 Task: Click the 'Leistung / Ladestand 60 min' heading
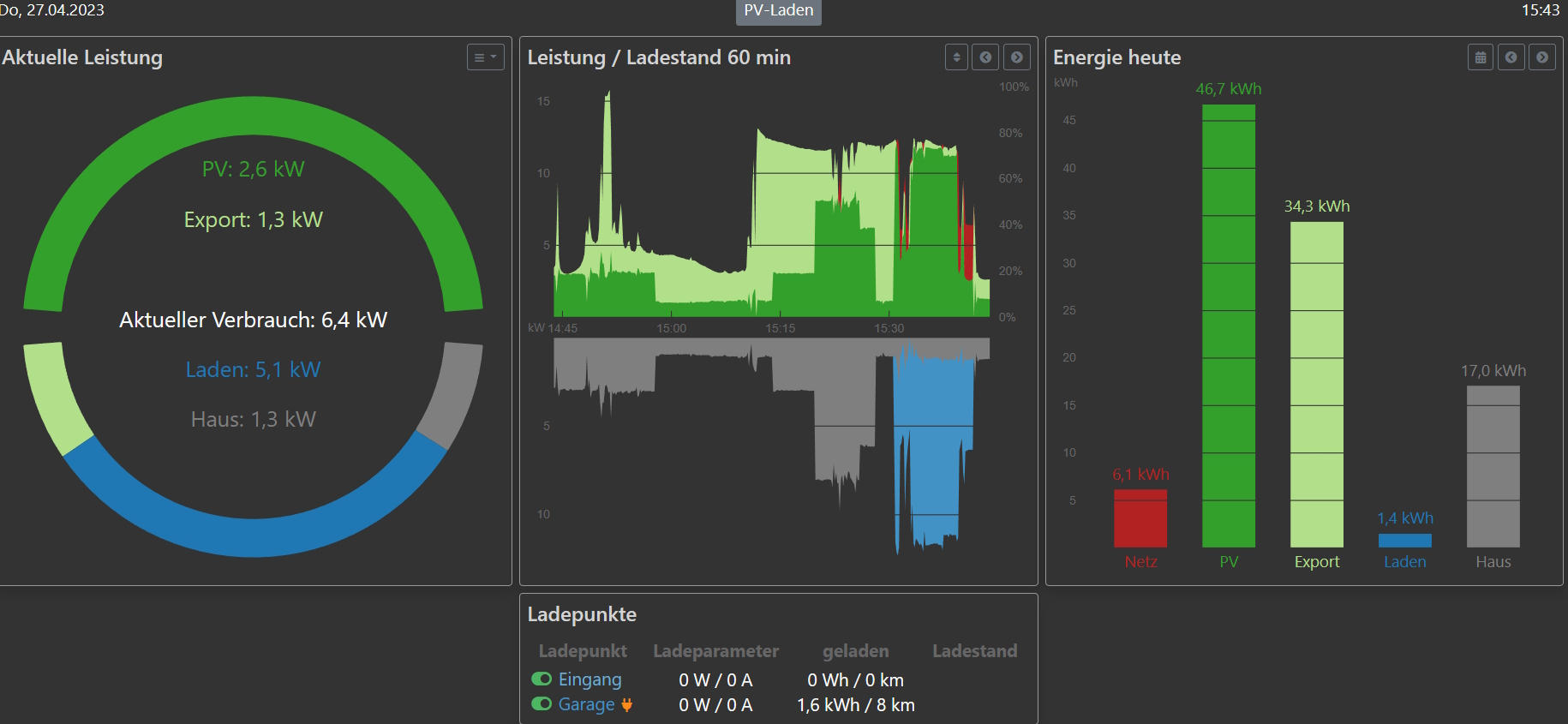(659, 57)
